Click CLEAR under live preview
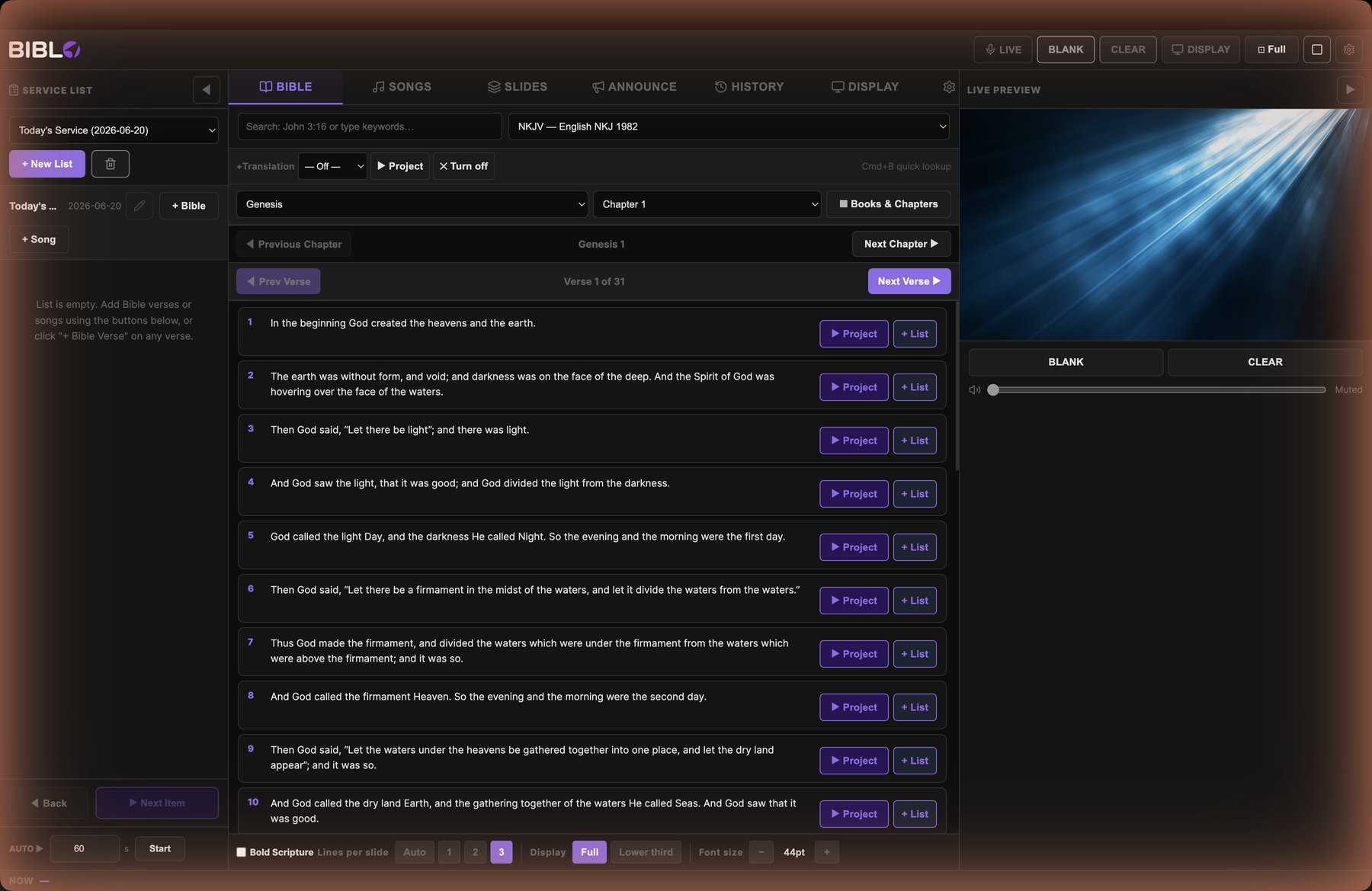Viewport: 1372px width, 891px height. [1265, 362]
